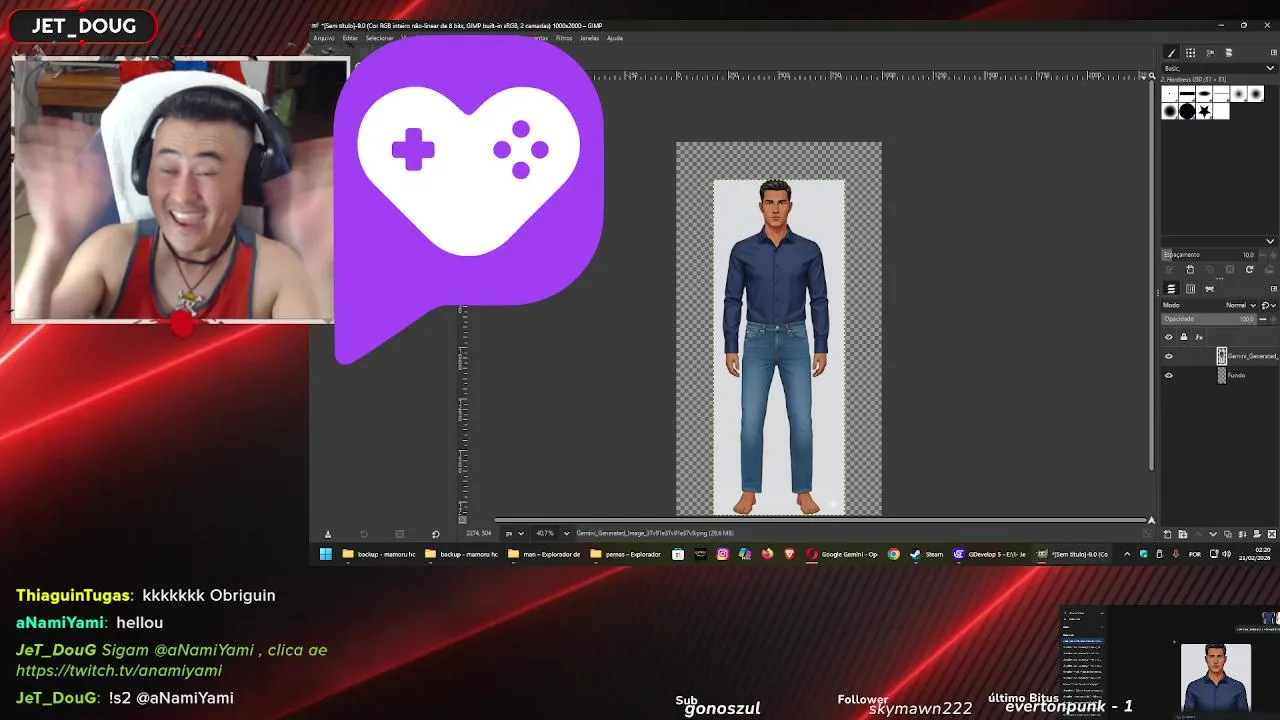Open the ruler units px dropdown

pos(514,533)
